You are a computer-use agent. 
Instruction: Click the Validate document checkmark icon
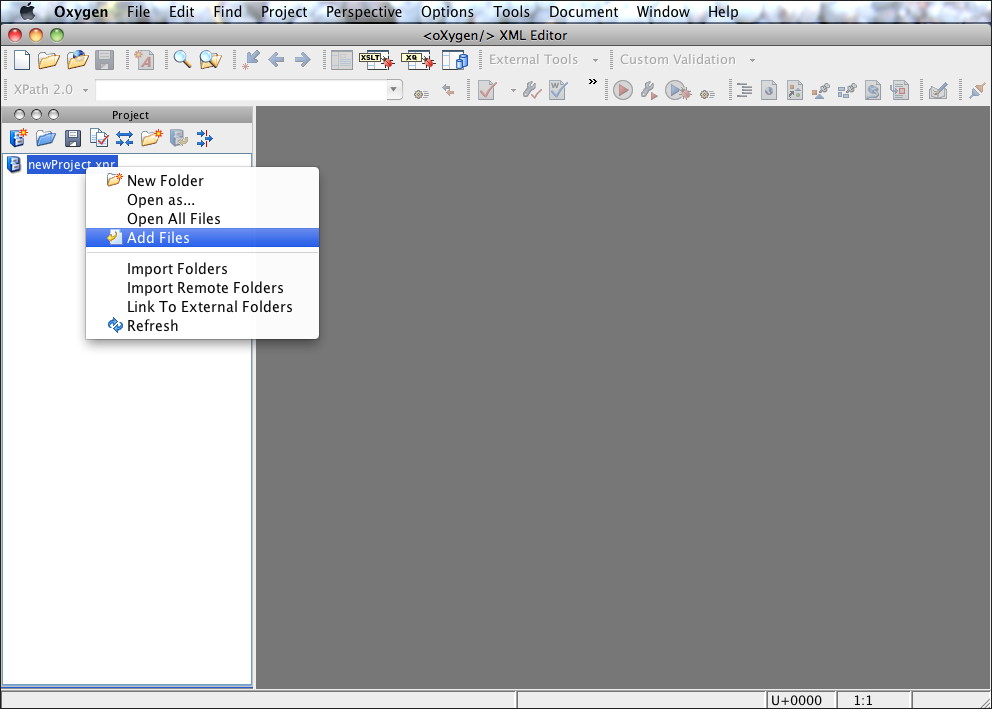[x=487, y=90]
